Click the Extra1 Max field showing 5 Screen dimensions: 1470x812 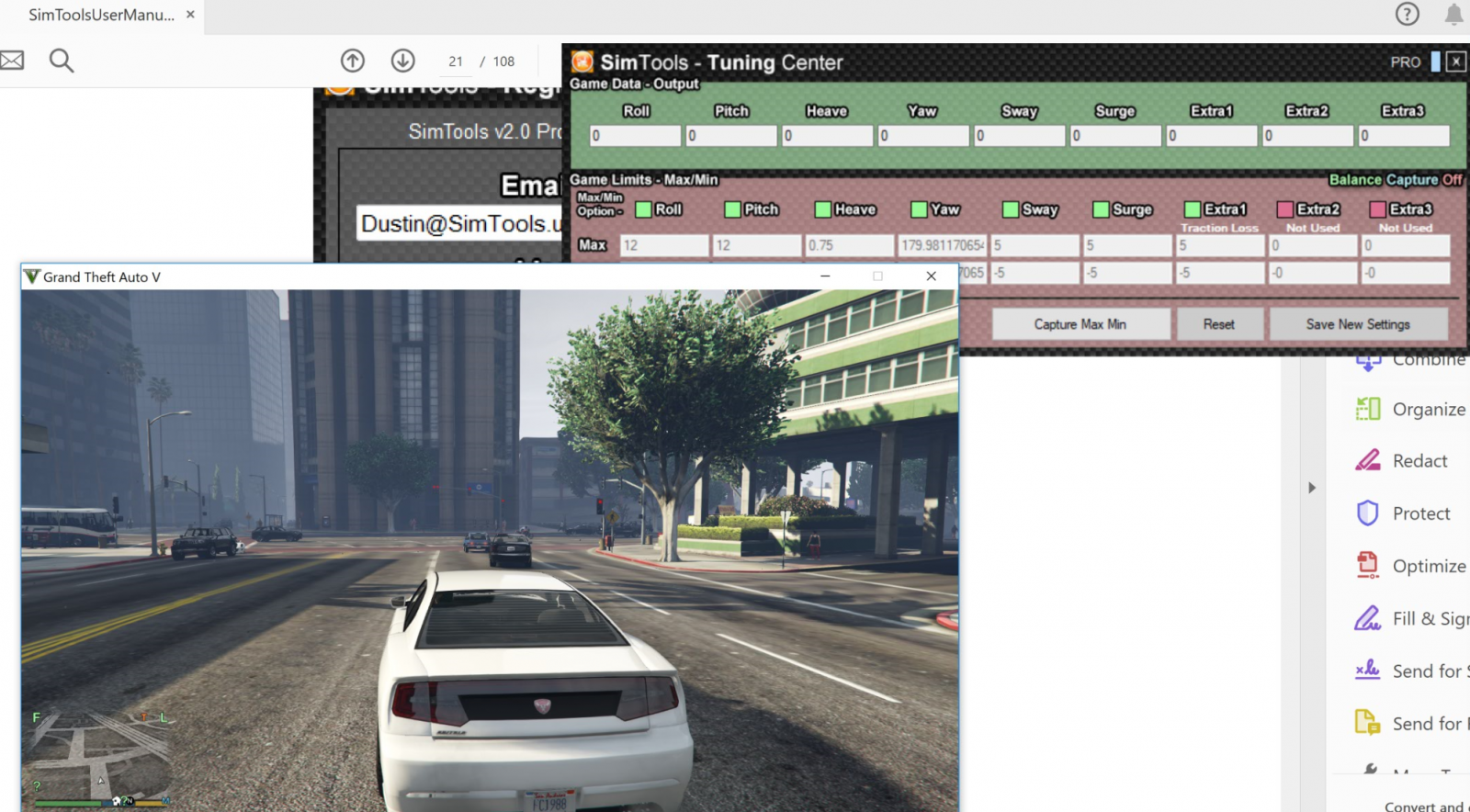point(1221,245)
